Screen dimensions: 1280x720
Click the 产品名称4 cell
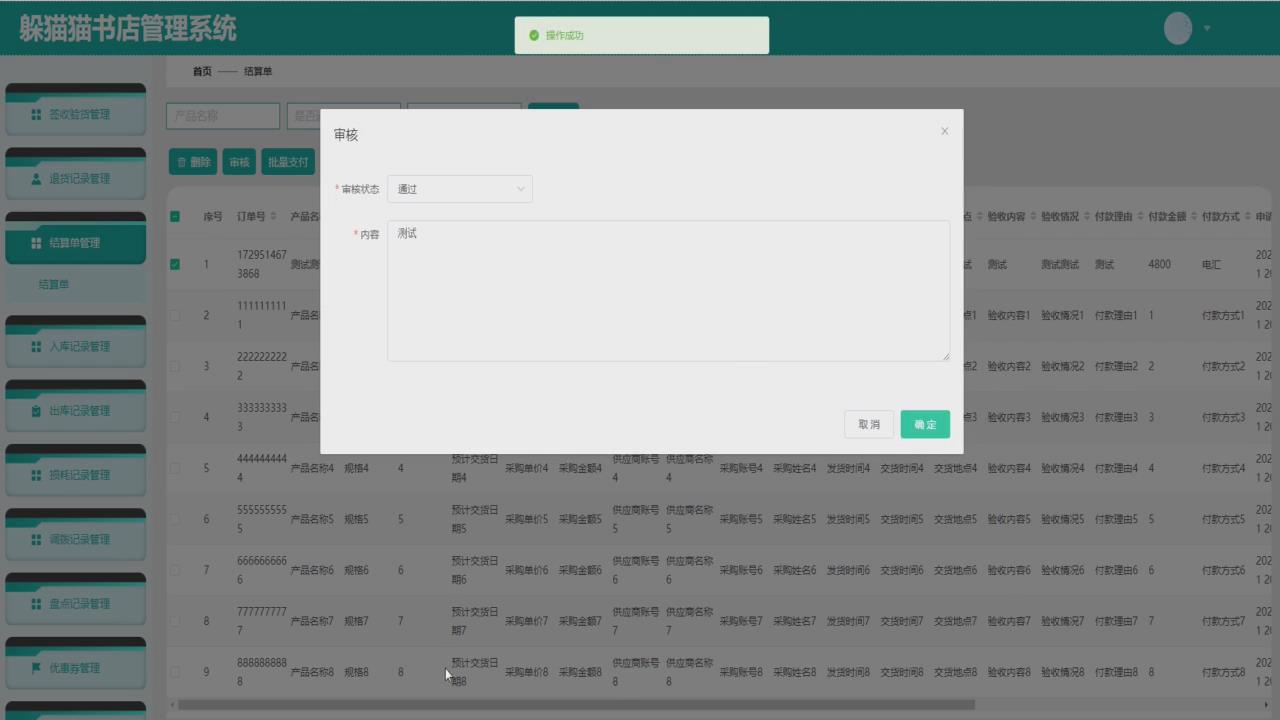[312, 468]
